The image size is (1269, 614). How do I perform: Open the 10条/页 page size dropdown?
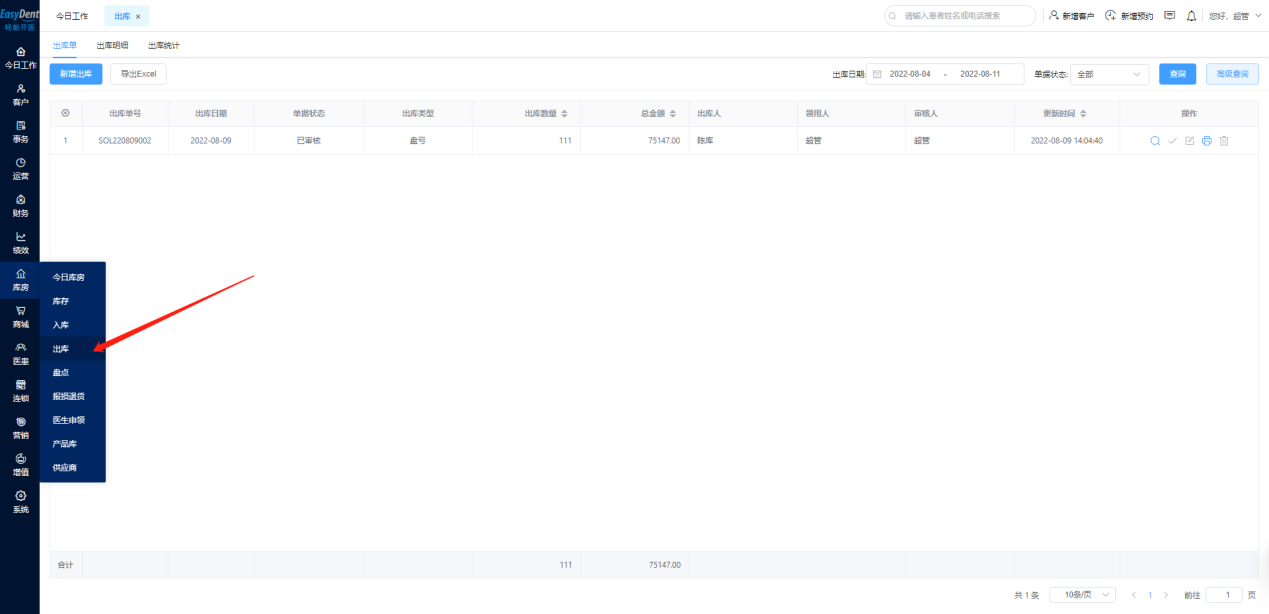[x=1082, y=595]
